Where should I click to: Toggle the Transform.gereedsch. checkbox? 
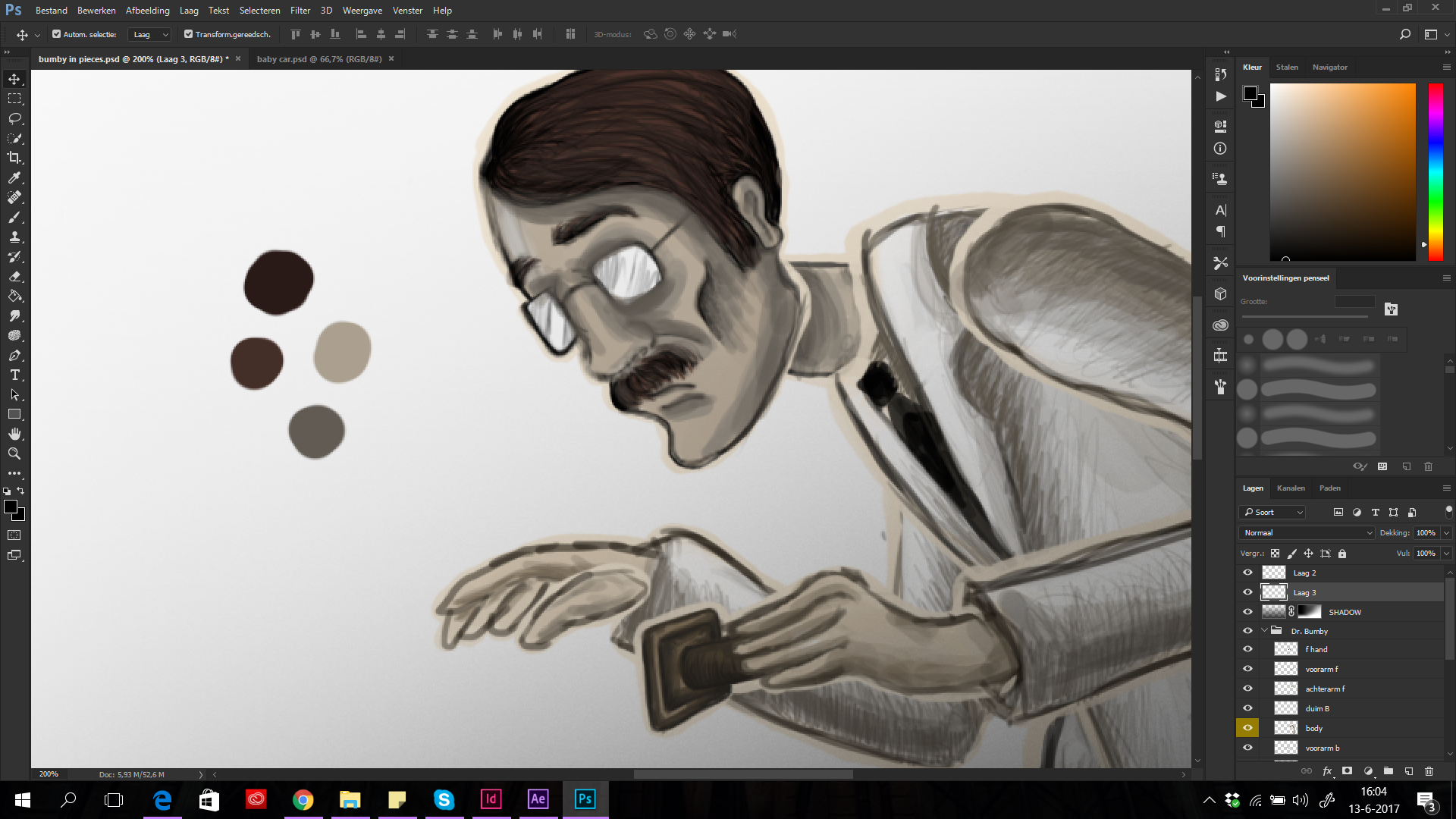click(x=189, y=34)
